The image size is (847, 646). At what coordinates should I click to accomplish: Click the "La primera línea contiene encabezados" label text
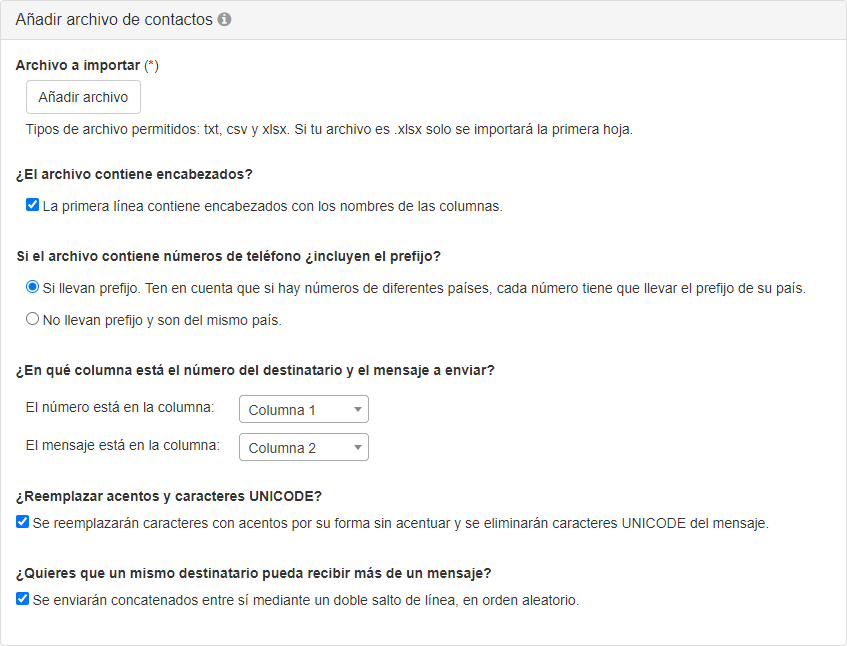tap(272, 206)
